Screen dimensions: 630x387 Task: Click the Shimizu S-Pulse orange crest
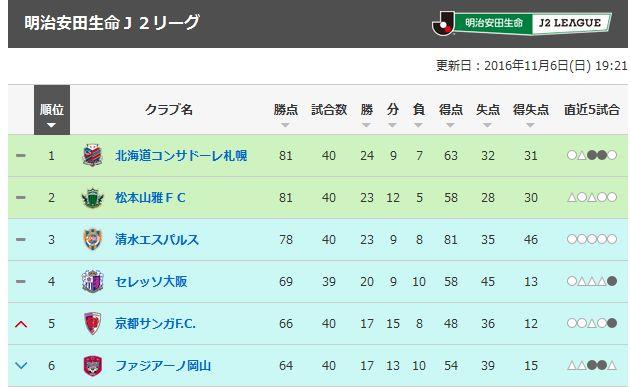[x=93, y=240]
